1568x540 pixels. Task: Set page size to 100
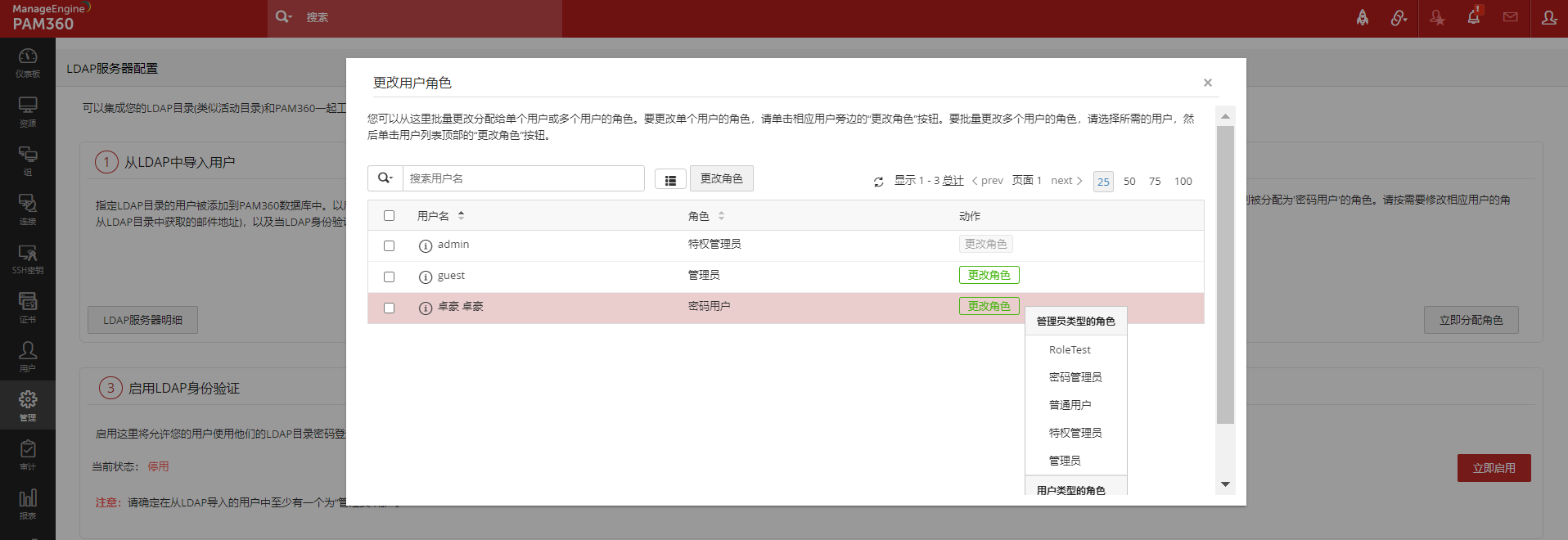click(1183, 182)
